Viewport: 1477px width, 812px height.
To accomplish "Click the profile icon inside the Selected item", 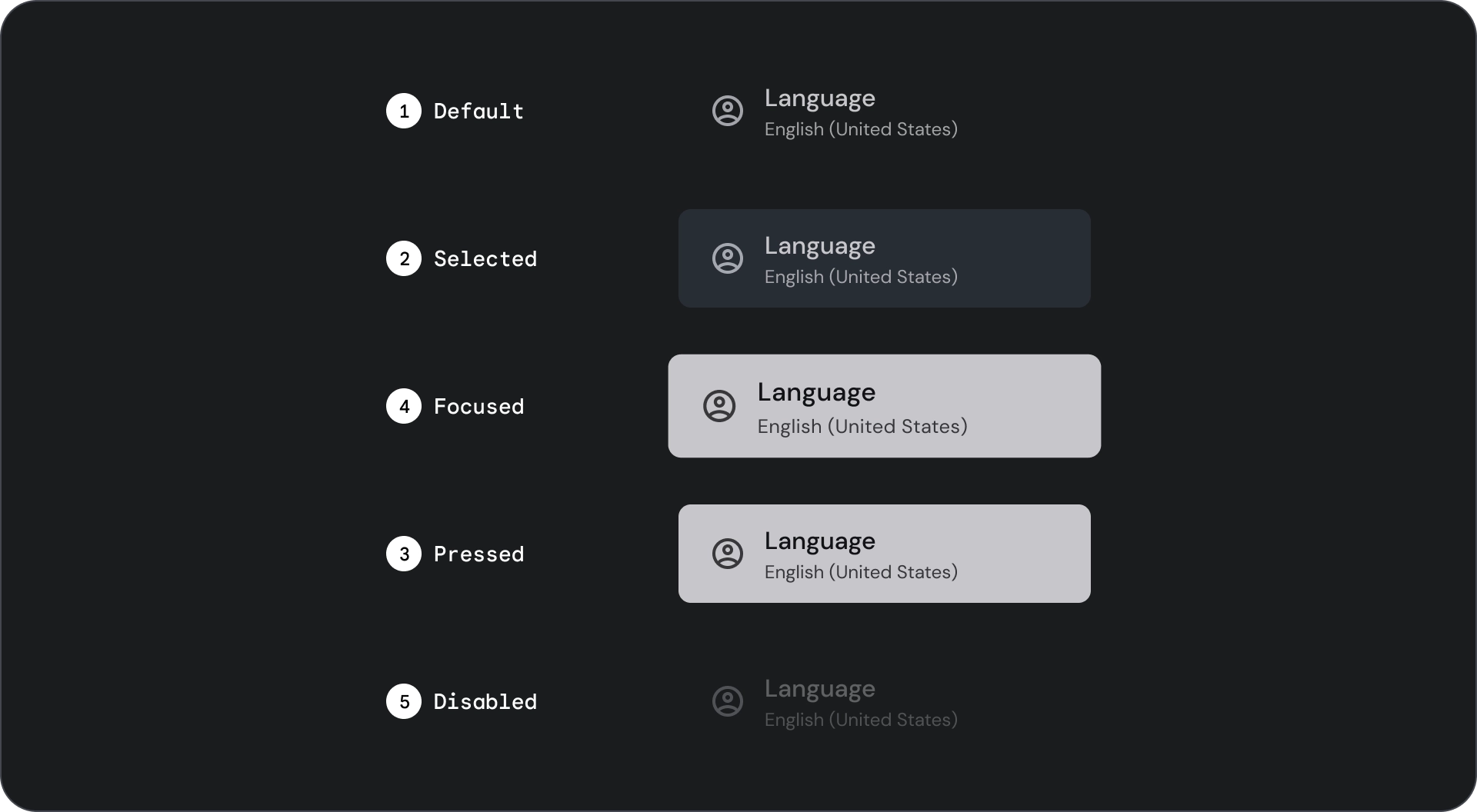I will pyautogui.click(x=728, y=258).
